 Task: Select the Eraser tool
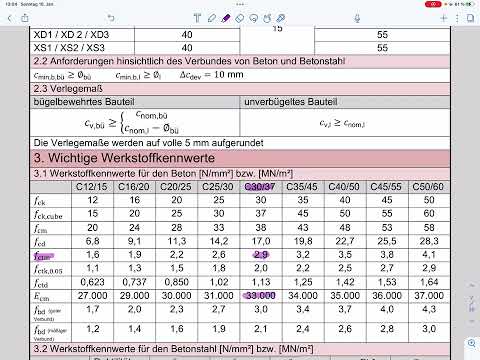[240, 18]
